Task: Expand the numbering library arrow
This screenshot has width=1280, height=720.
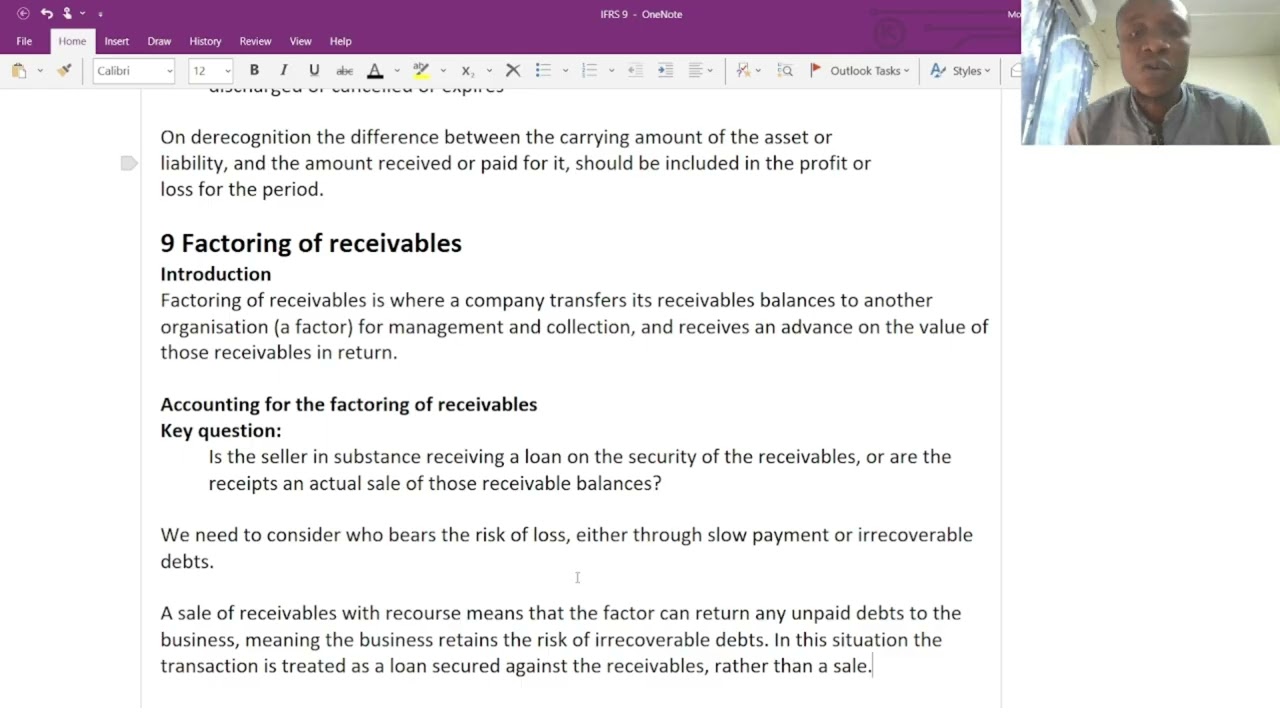Action: (611, 71)
